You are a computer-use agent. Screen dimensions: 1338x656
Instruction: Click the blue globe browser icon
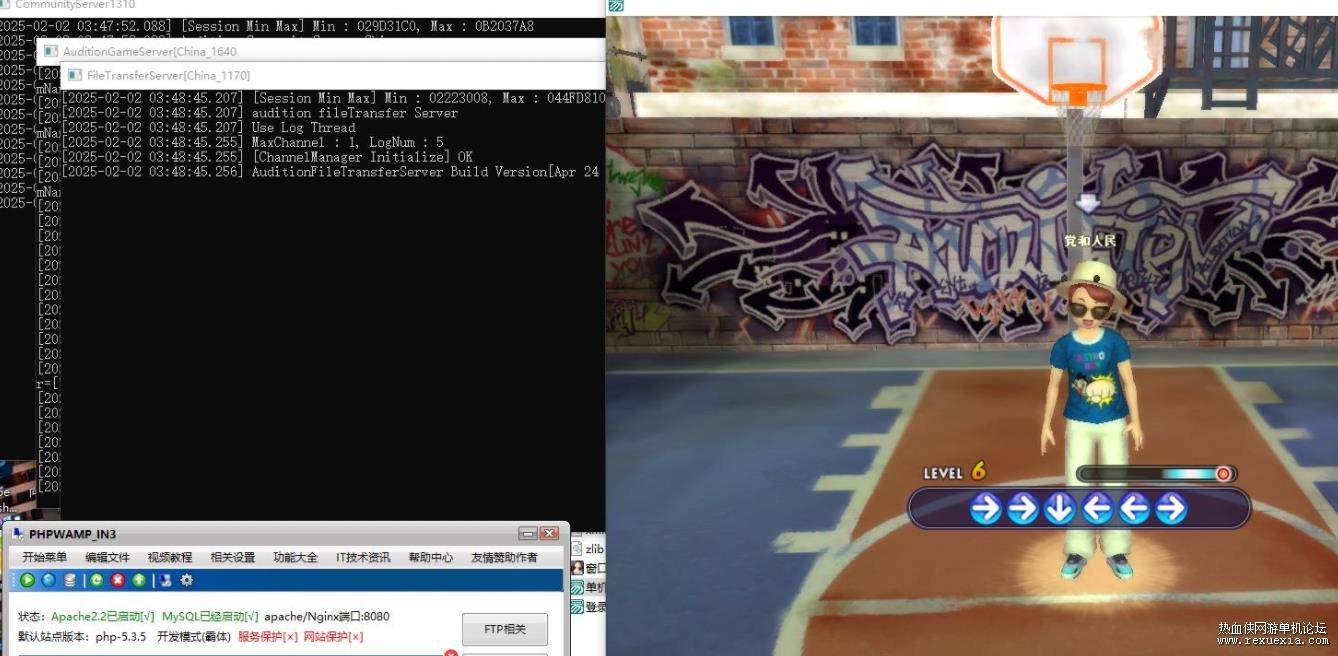pos(48,580)
